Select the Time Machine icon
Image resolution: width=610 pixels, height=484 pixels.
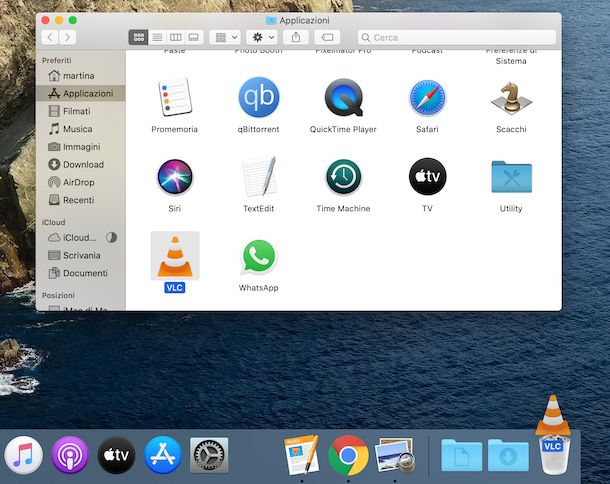click(343, 176)
